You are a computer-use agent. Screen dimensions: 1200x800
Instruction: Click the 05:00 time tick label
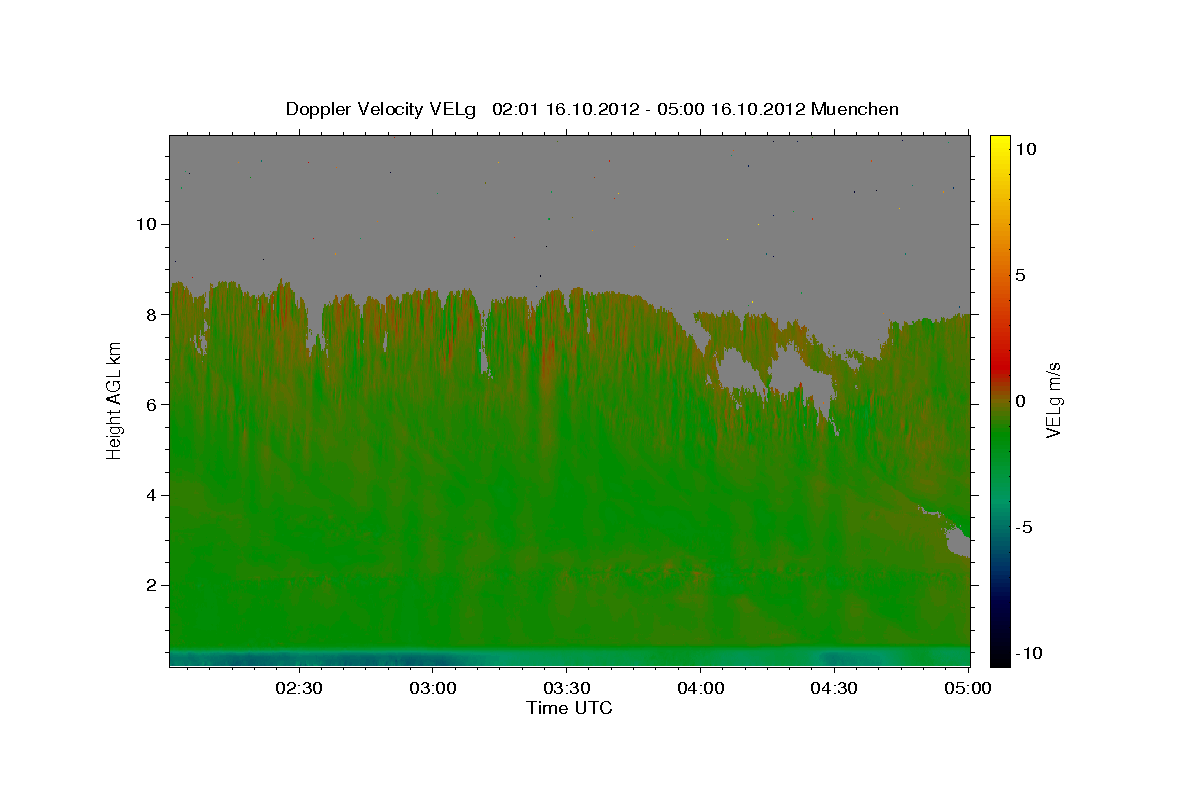coord(968,688)
